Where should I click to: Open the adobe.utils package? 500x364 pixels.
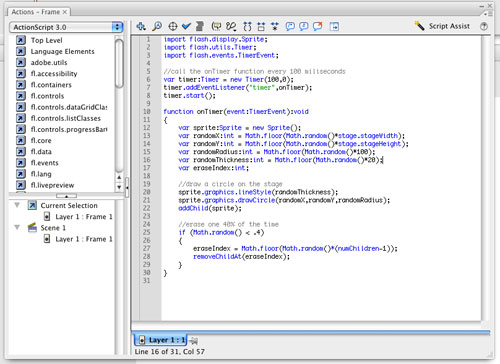[x=49, y=62]
